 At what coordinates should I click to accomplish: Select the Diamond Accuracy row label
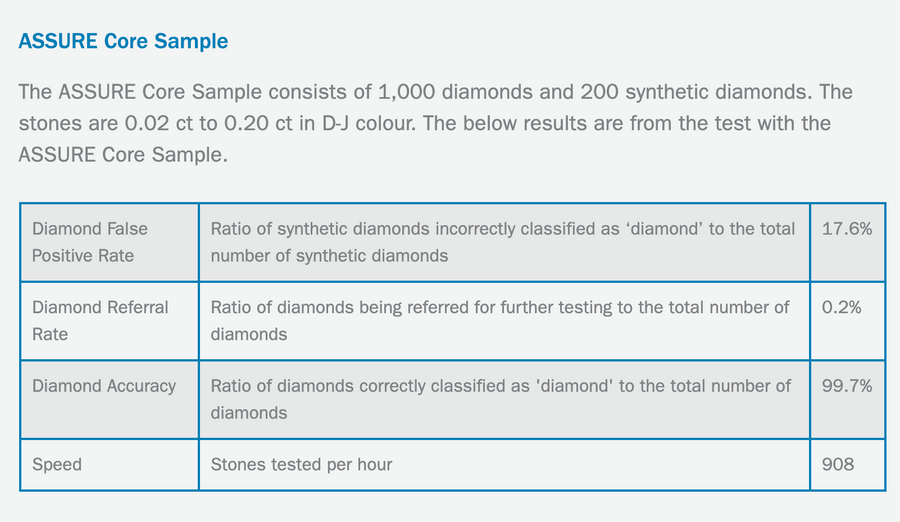[104, 386]
